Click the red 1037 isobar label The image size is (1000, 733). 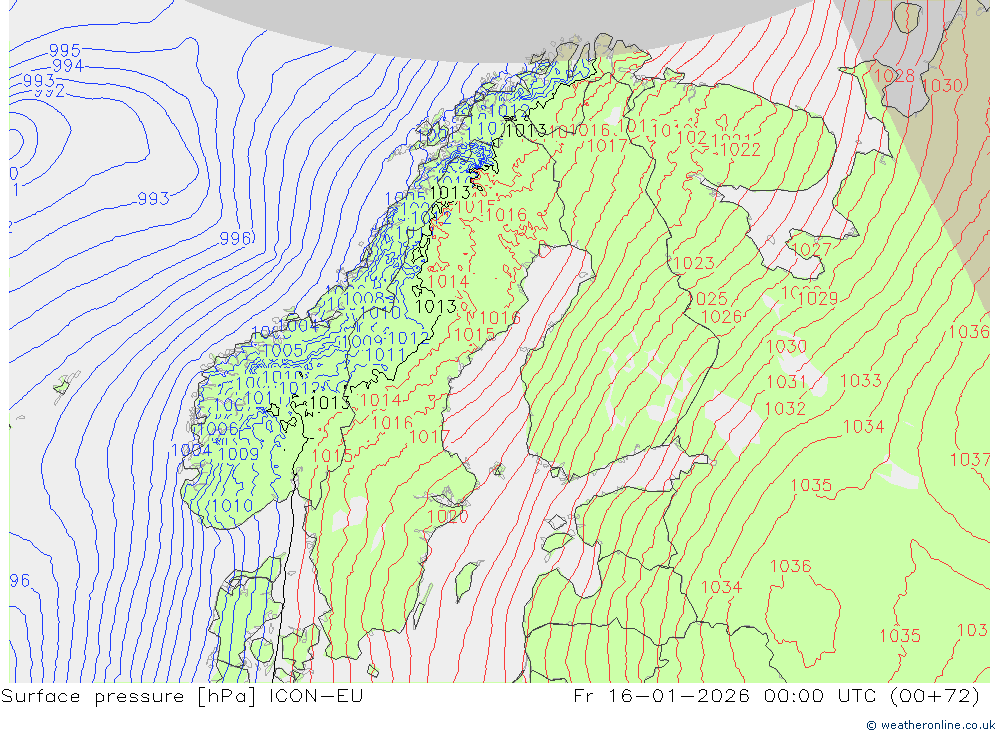[x=969, y=459]
